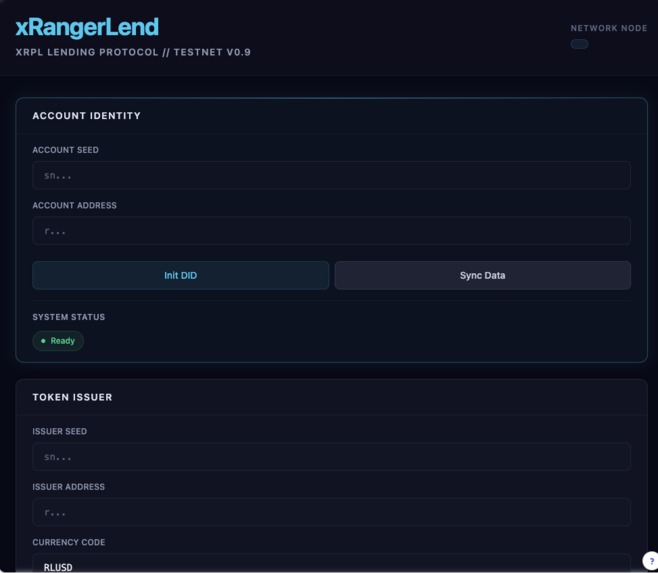Focus the Issuer Address input field
The image size is (658, 573).
(x=332, y=512)
